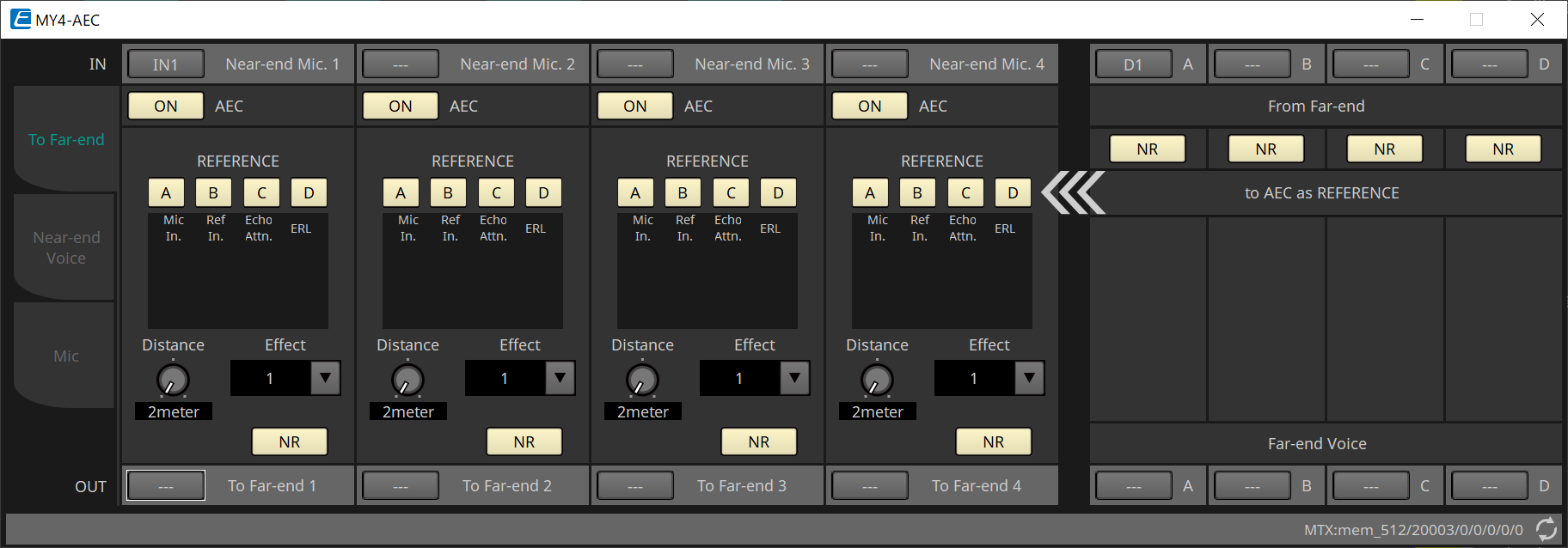Click the refresh icon in status bar
Viewport: 1568px width, 548px height.
click(x=1547, y=529)
